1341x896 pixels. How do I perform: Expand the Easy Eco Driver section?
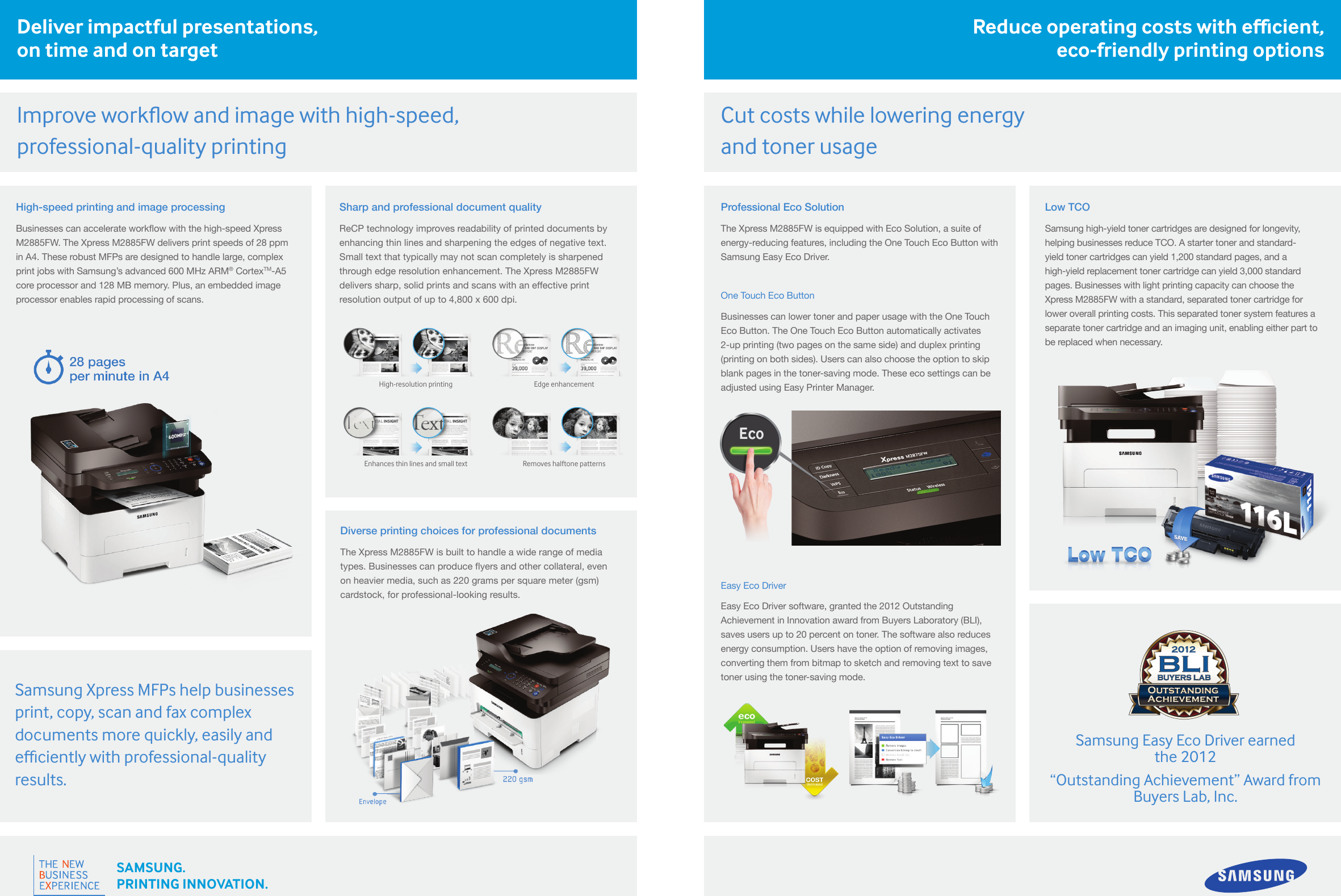point(756,582)
